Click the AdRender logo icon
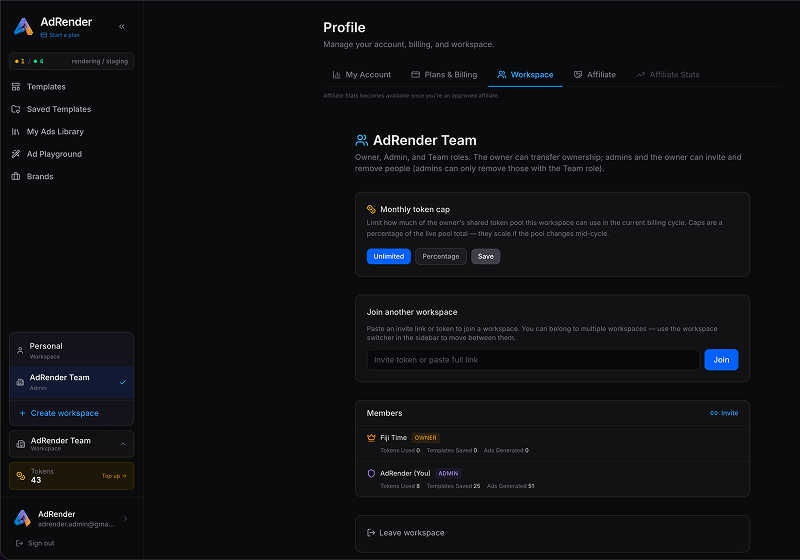The height and width of the screenshot is (560, 800). [23, 27]
